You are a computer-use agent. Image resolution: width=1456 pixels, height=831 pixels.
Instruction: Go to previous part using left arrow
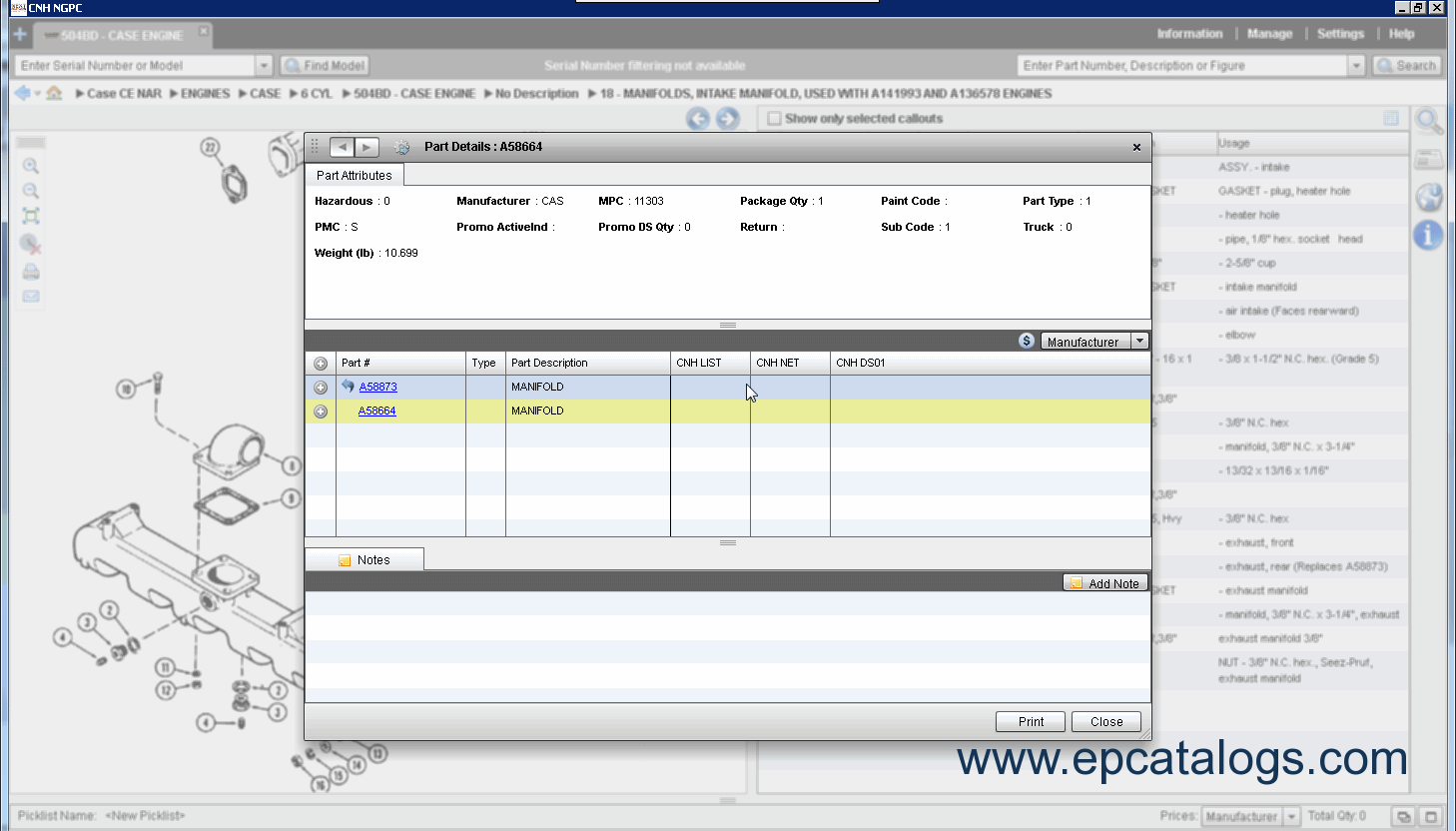coord(342,147)
